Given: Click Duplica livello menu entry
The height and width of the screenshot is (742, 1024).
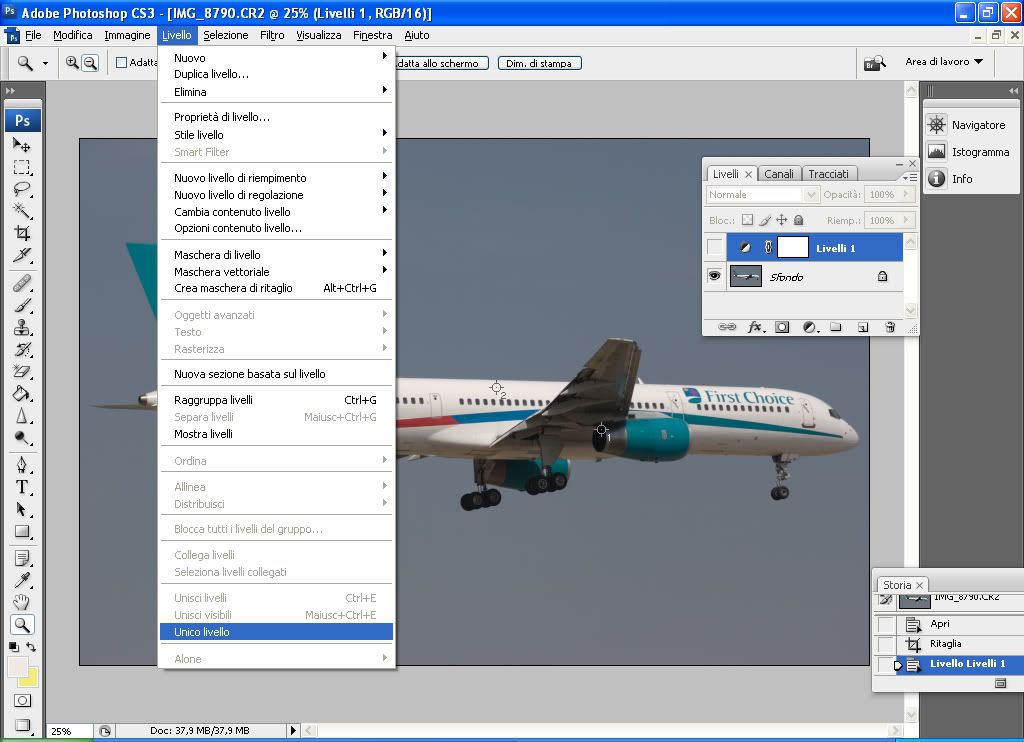Looking at the screenshot, I should (x=212, y=74).
